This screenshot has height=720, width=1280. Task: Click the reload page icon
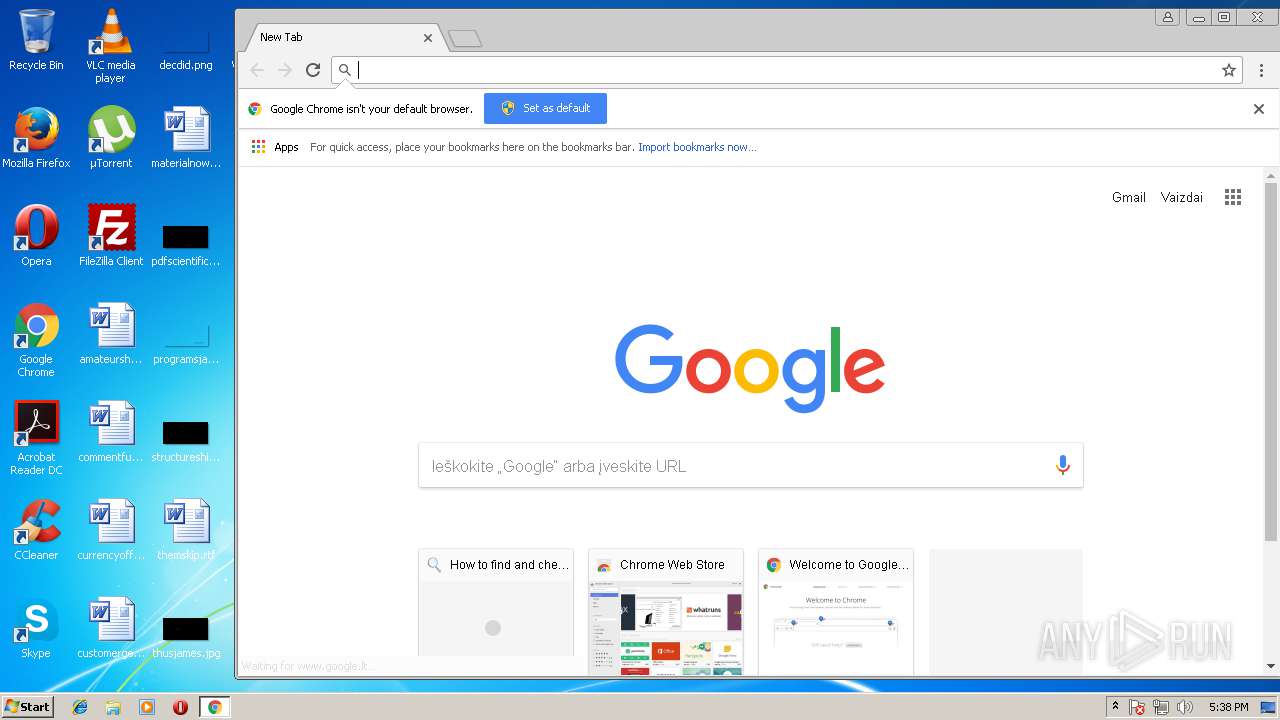pyautogui.click(x=313, y=70)
